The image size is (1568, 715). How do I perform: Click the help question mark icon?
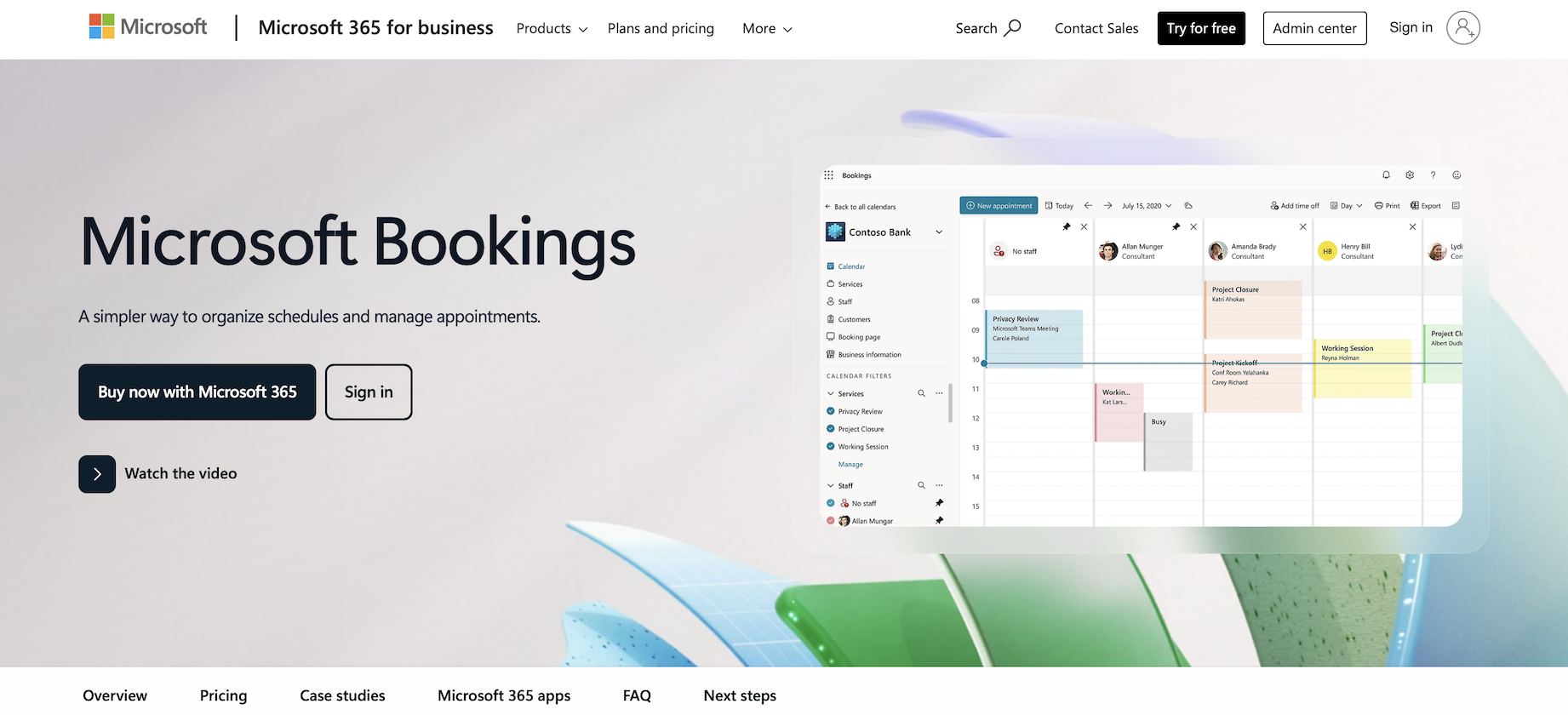tap(1433, 175)
